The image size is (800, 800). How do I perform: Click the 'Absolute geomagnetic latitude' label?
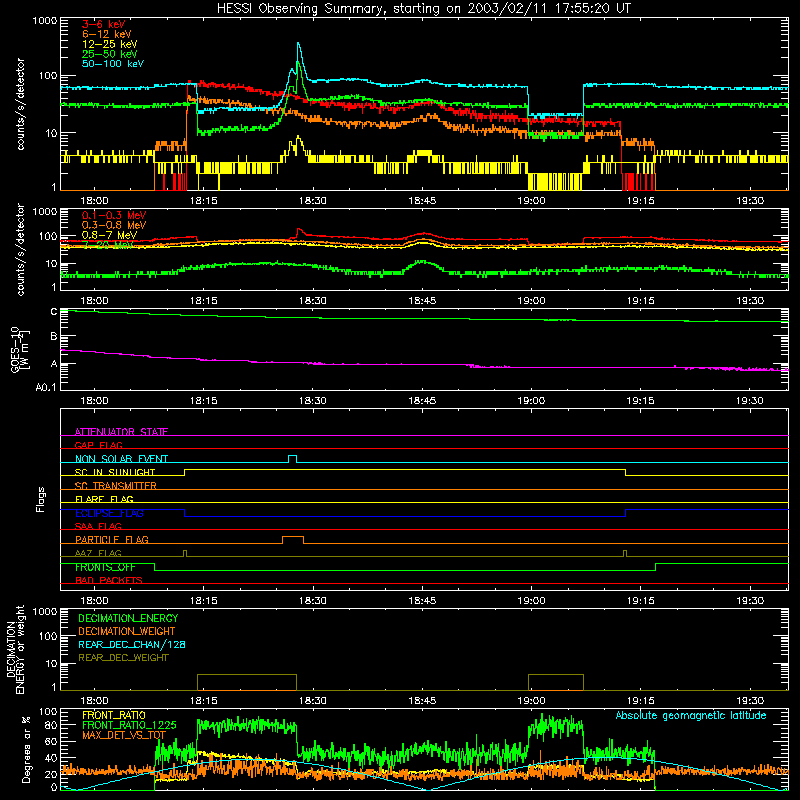pyautogui.click(x=691, y=715)
